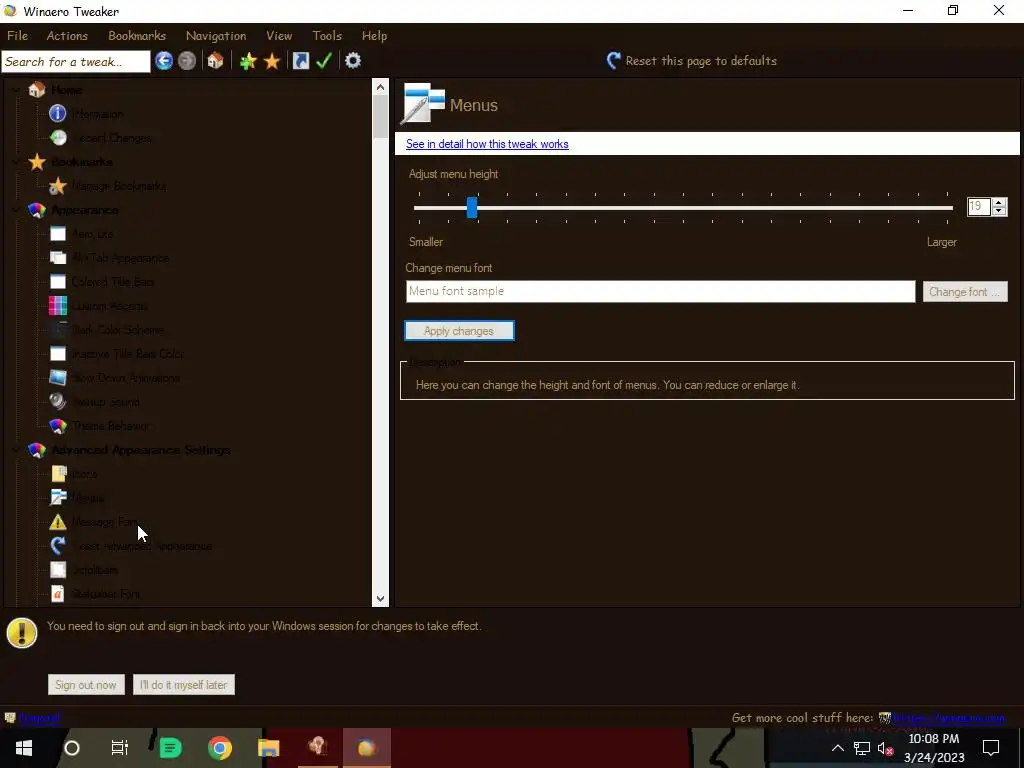
Task: Open the Navigation menu
Action: click(x=216, y=36)
